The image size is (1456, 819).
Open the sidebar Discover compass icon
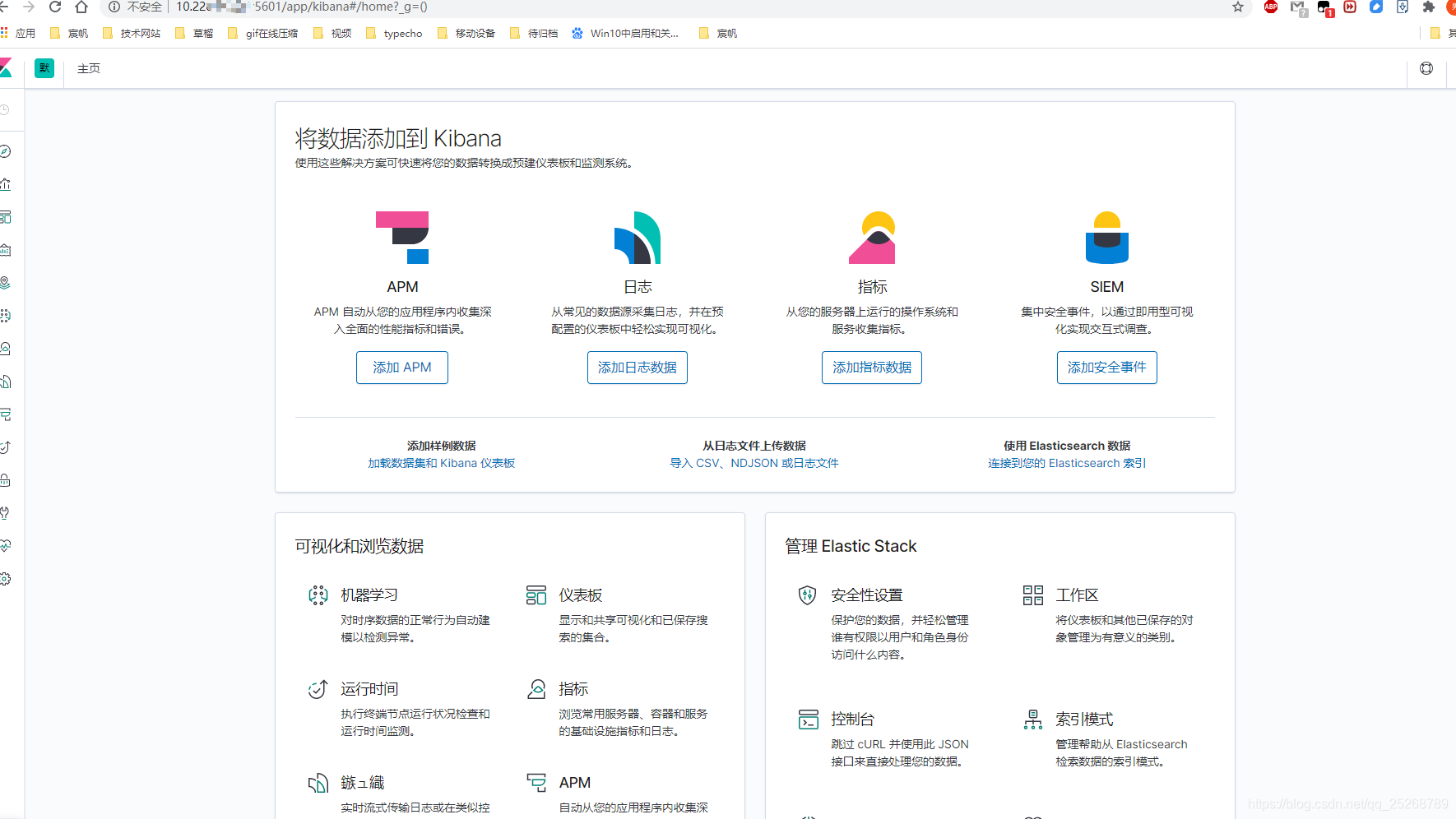click(6, 151)
